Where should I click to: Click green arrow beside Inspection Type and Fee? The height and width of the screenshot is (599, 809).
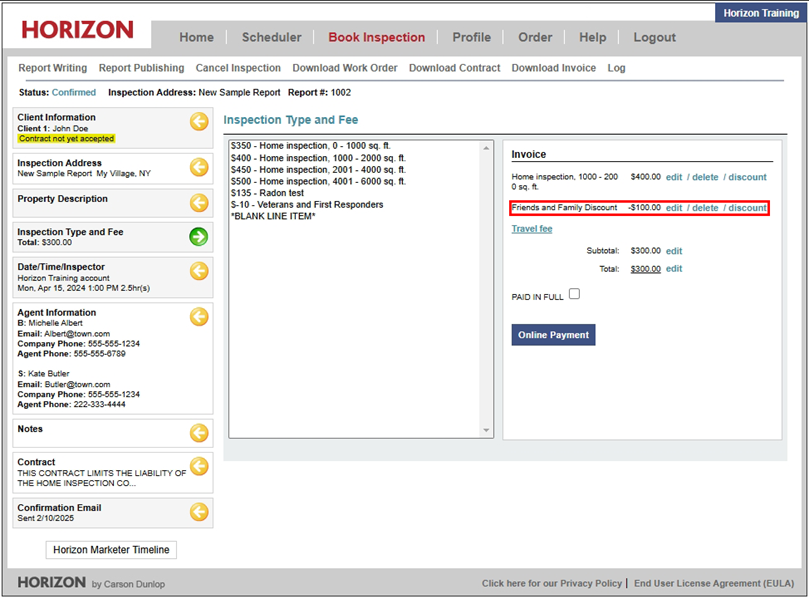point(199,237)
